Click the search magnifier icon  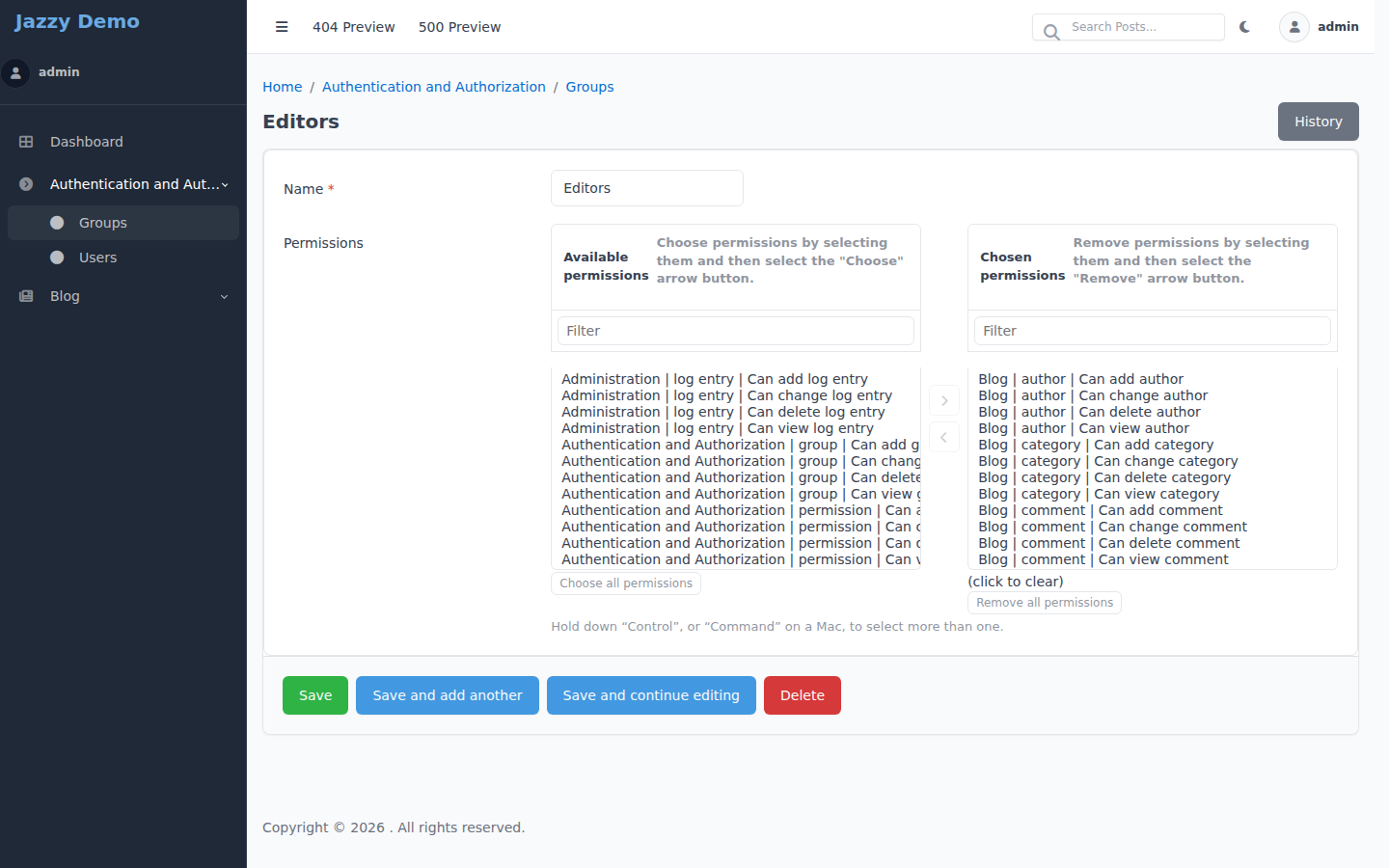pos(1051,31)
